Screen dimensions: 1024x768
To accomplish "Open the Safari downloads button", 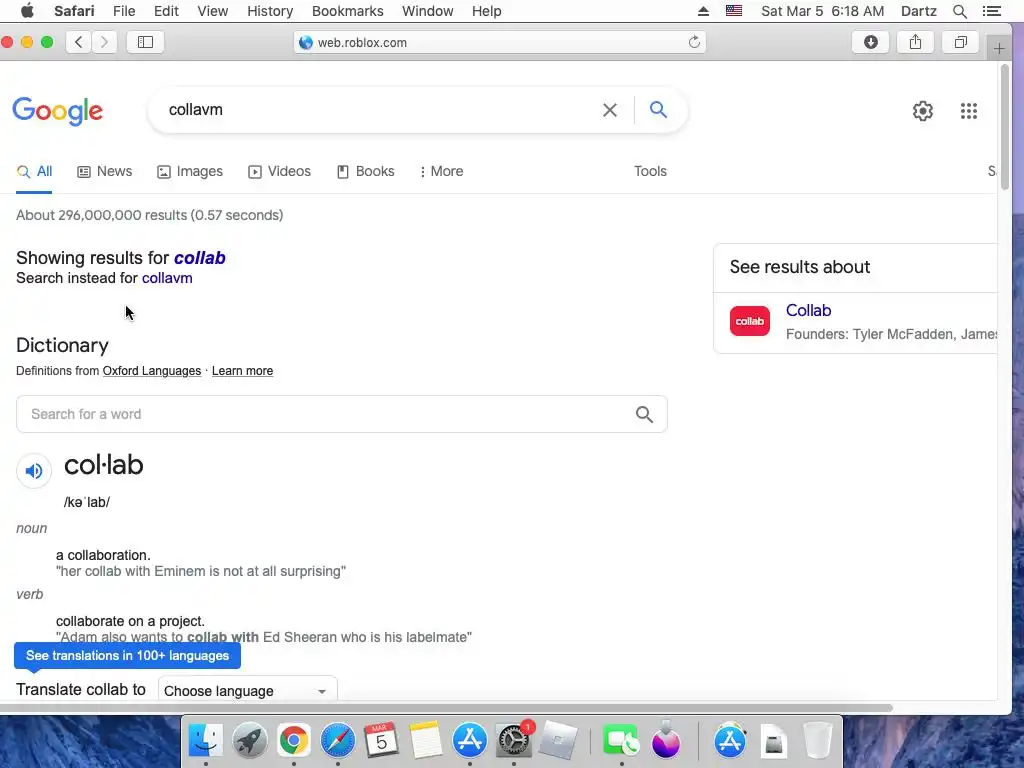I will point(871,42).
